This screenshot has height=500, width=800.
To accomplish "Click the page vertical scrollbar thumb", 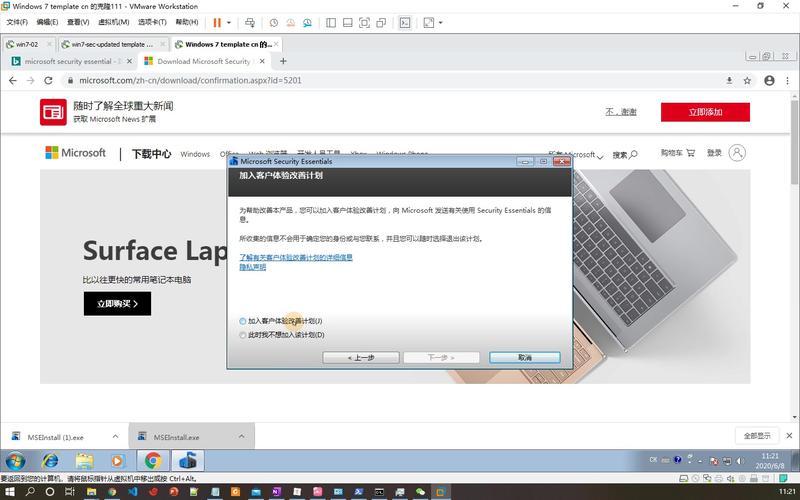I will [x=794, y=143].
